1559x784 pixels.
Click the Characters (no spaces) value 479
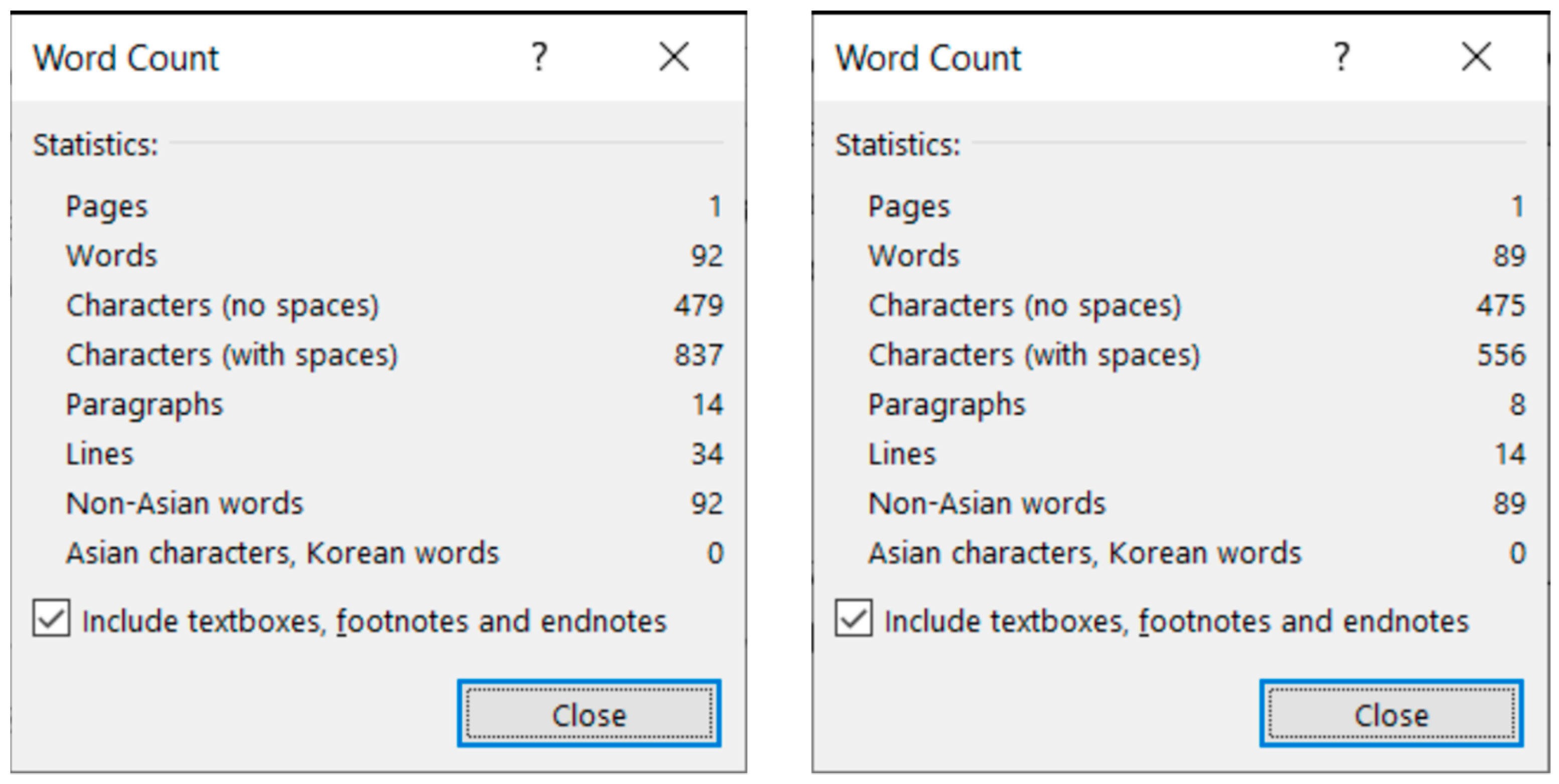[x=698, y=305]
